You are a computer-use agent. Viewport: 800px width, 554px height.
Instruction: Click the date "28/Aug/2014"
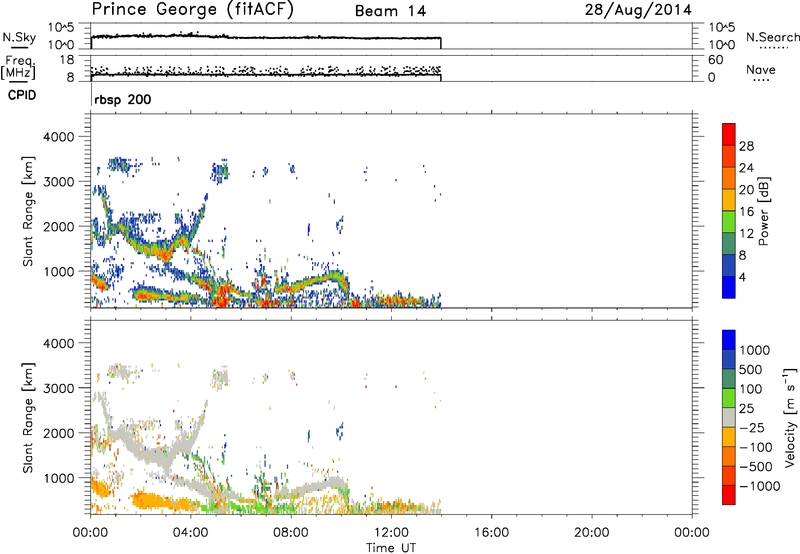(x=638, y=10)
